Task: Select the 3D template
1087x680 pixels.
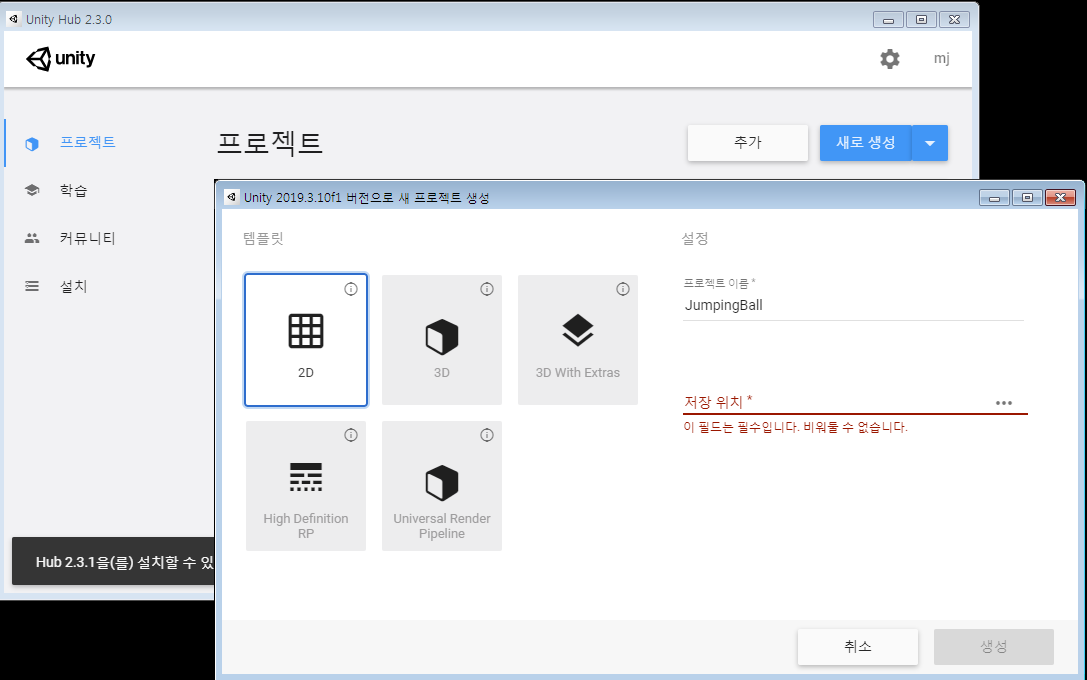Action: point(442,340)
